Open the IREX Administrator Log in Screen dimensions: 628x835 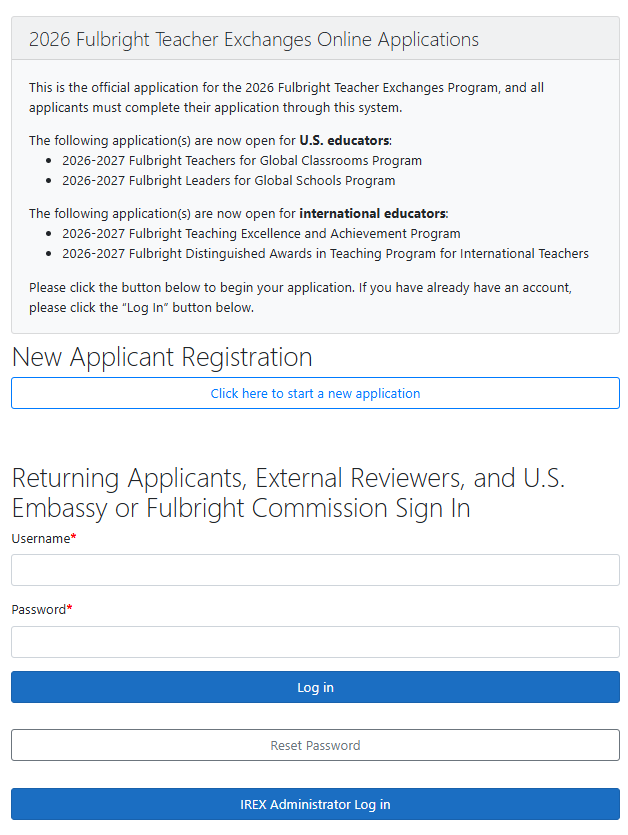pos(315,804)
